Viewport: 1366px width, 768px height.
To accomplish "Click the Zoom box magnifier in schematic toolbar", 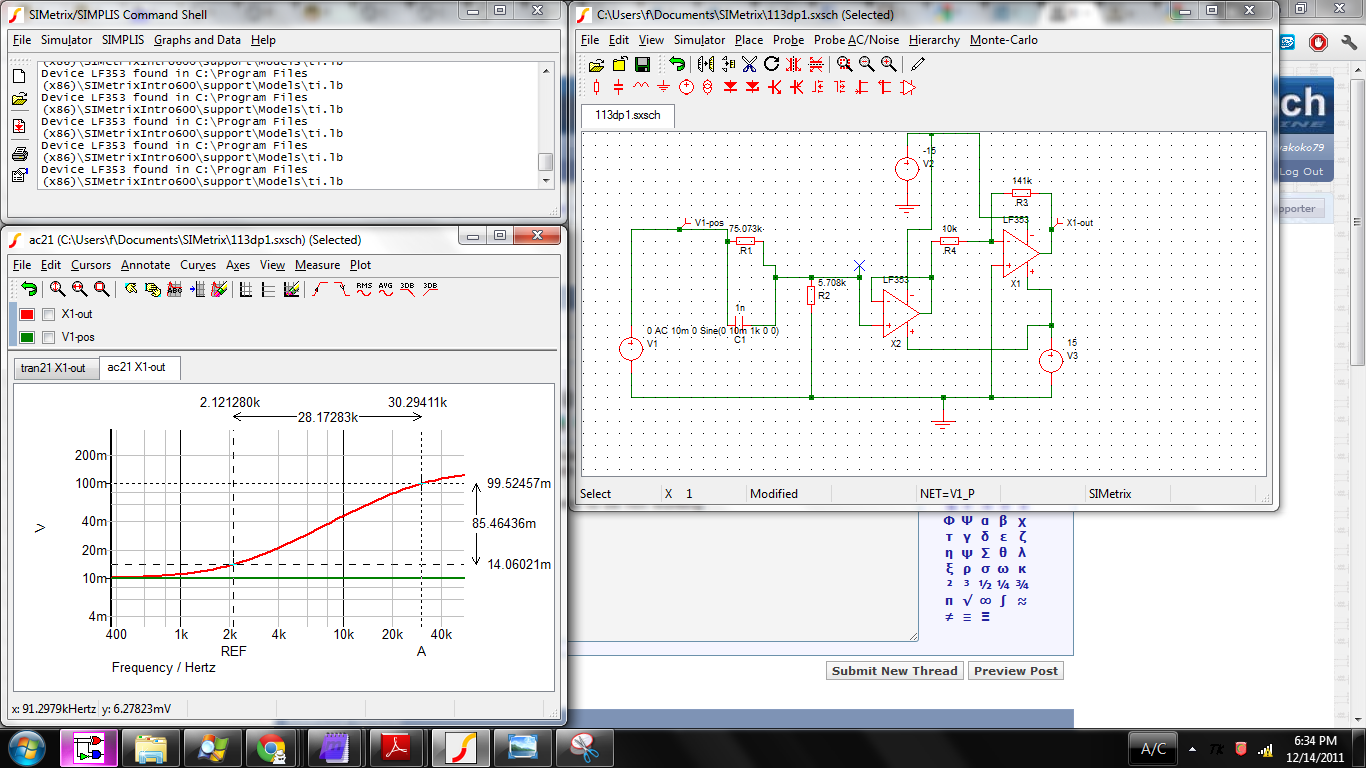I will [844, 64].
